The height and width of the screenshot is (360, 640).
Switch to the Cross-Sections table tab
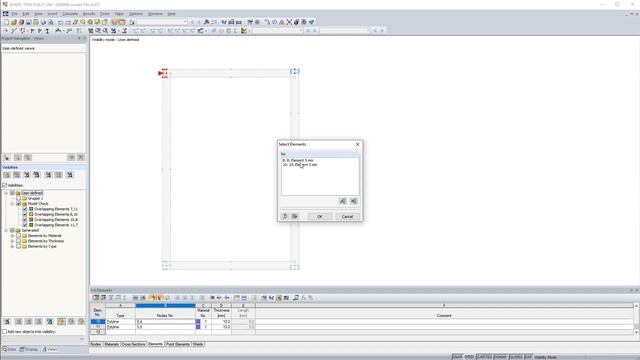[x=133, y=344]
